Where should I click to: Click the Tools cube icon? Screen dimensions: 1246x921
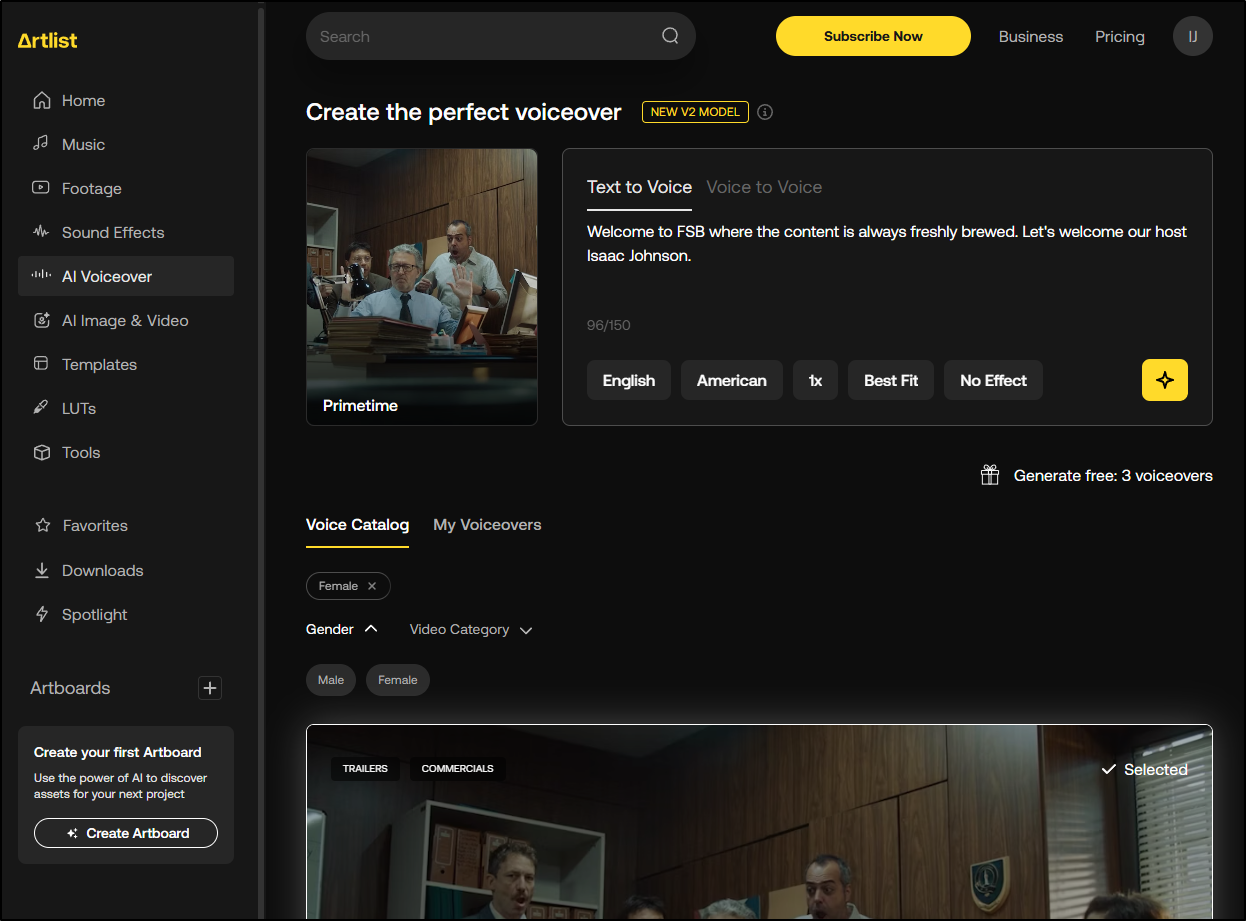41,452
